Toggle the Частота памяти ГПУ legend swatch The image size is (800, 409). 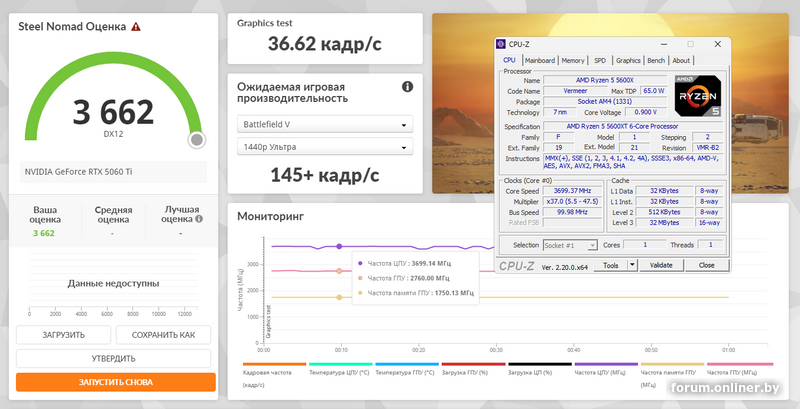tap(672, 364)
